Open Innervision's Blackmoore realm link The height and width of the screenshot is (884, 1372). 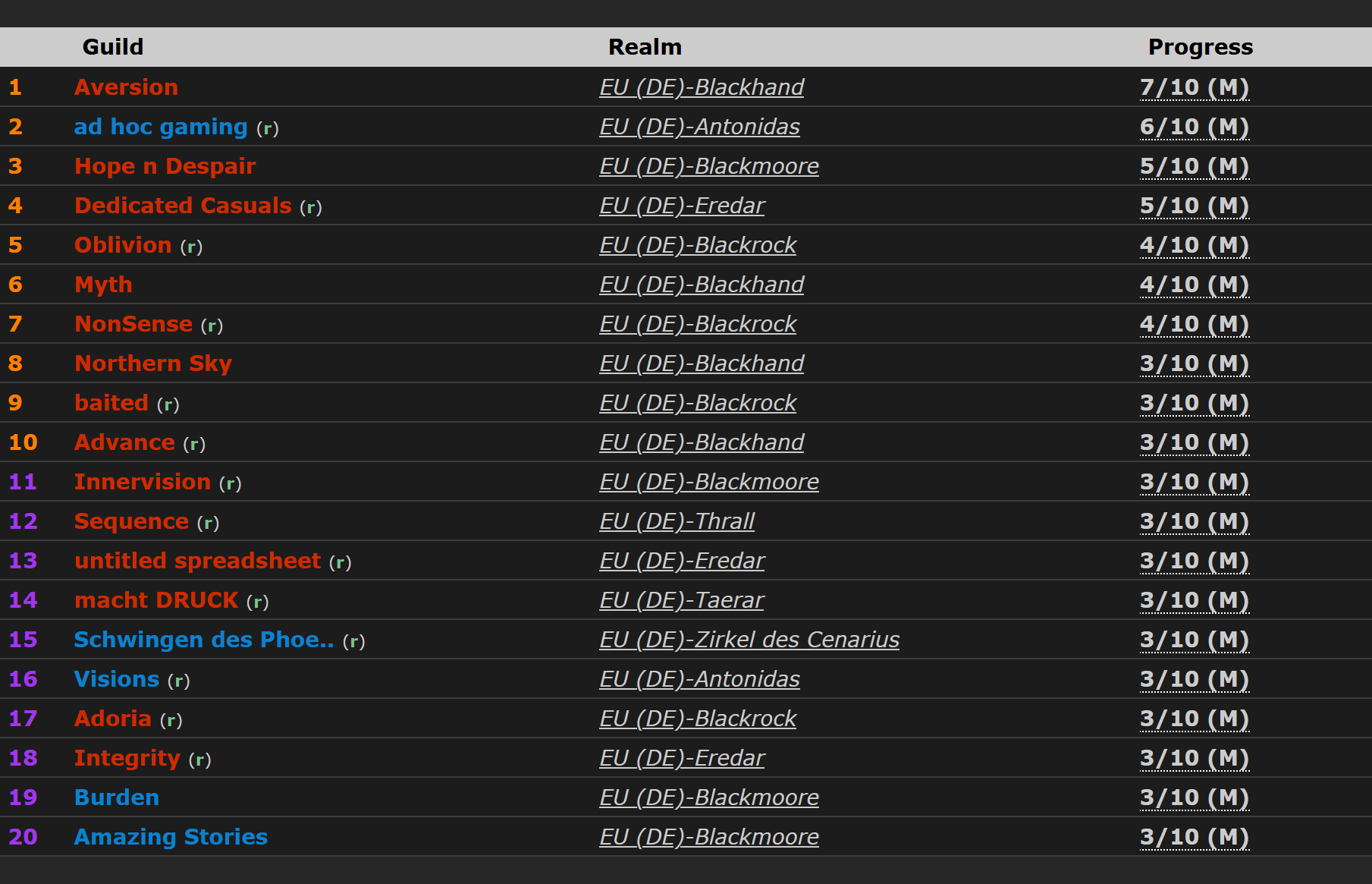click(709, 482)
